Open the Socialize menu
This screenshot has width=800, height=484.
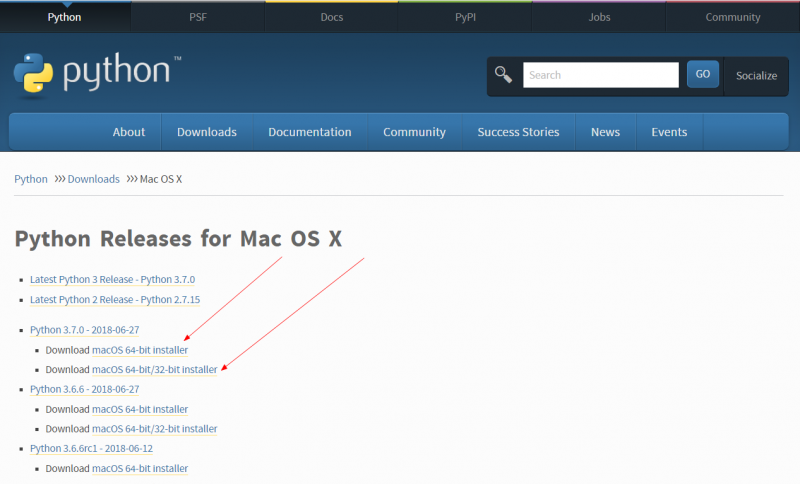(756, 75)
